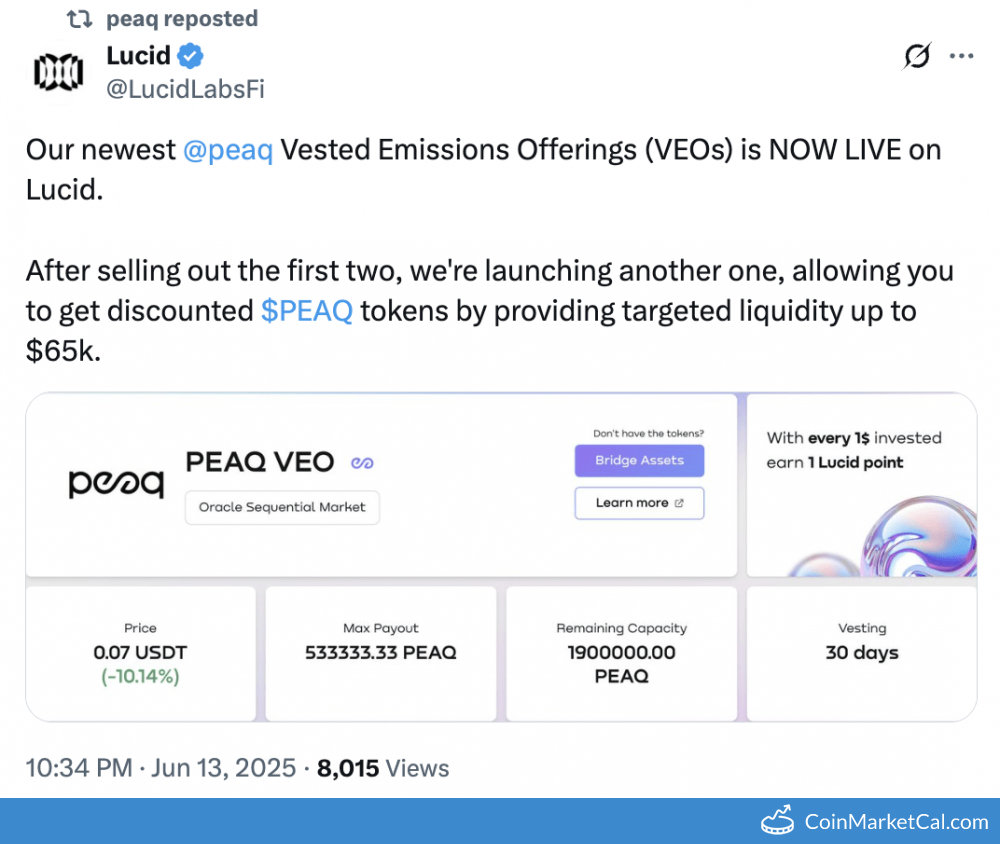Image resolution: width=1000 pixels, height=844 pixels.
Task: Open the three-dot more options menu
Action: [x=961, y=57]
